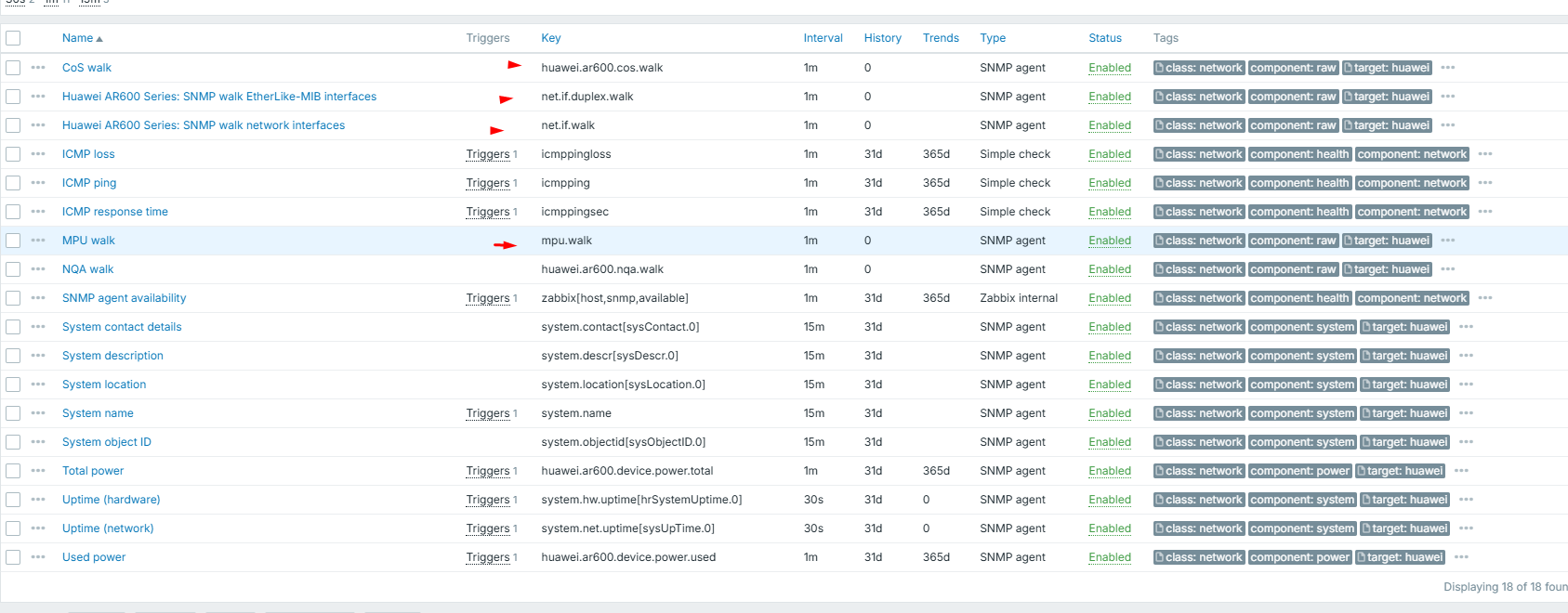Image resolution: width=1568 pixels, height=613 pixels.
Task: Open the three-dot menu for MPU walk
Action: [x=38, y=241]
